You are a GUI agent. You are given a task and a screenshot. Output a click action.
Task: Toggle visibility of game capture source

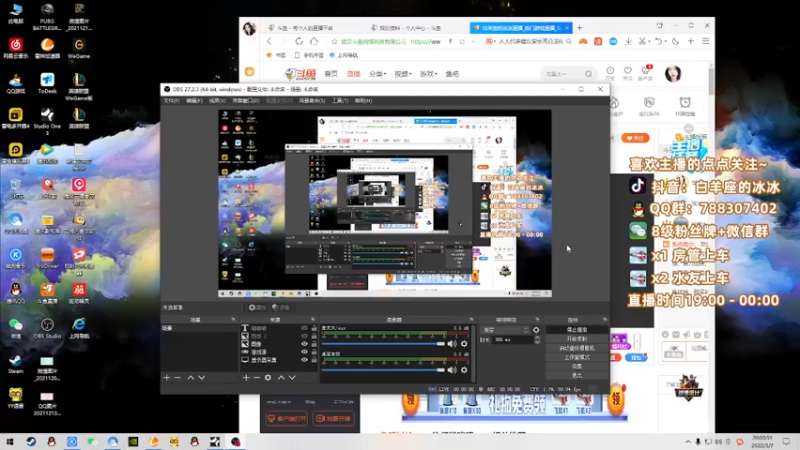pos(305,352)
